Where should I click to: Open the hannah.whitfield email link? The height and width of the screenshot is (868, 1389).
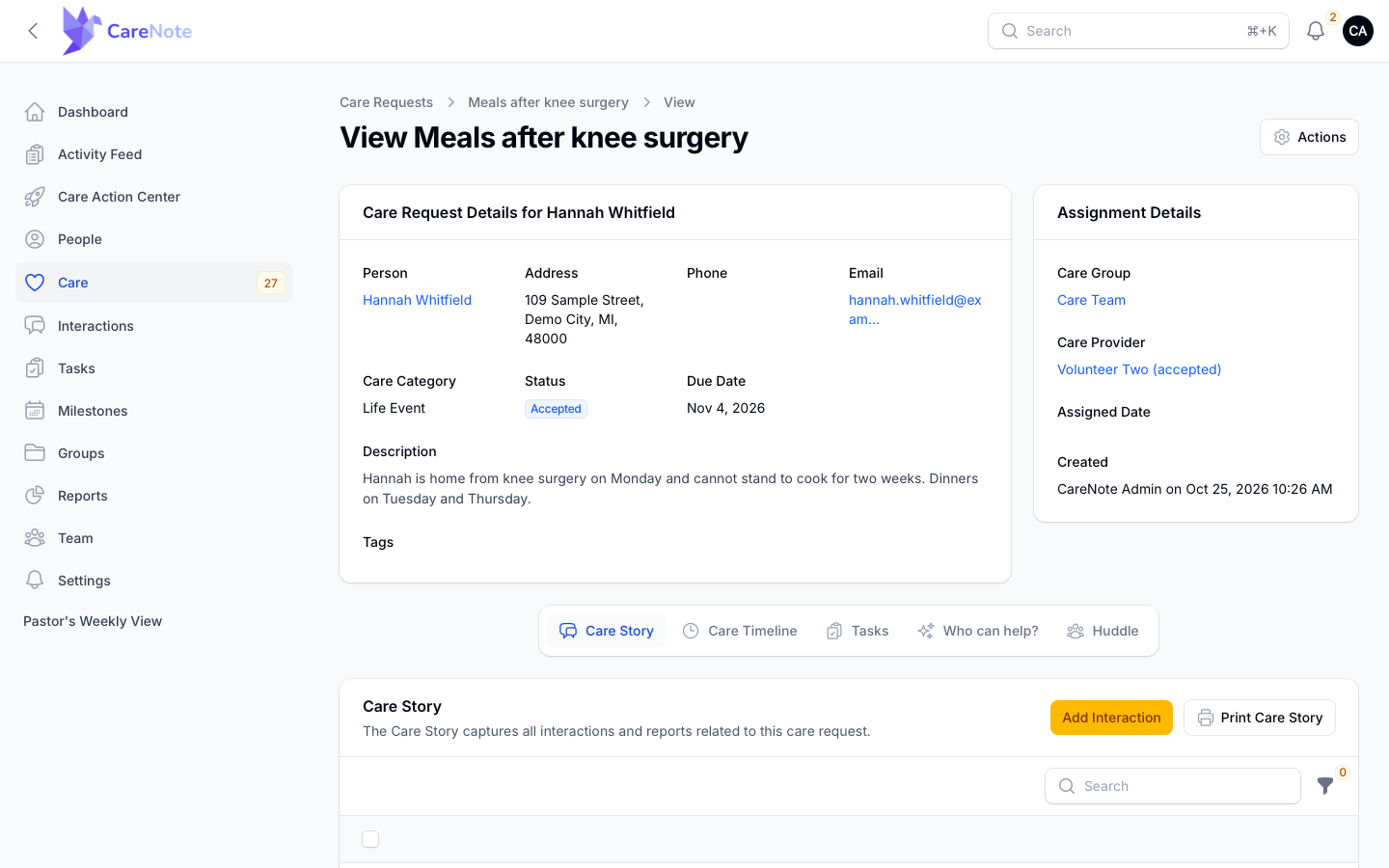915,310
